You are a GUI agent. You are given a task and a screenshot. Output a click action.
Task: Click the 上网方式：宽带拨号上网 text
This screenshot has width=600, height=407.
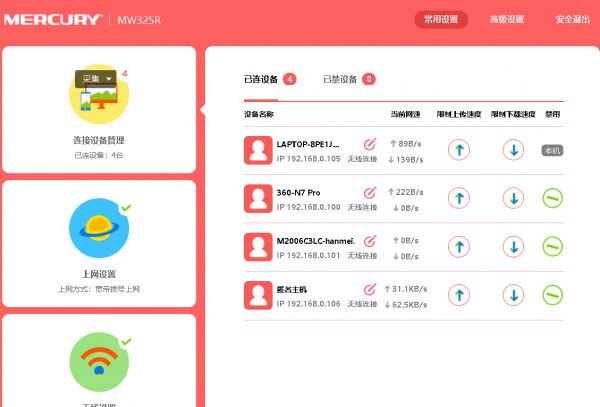coord(99,289)
